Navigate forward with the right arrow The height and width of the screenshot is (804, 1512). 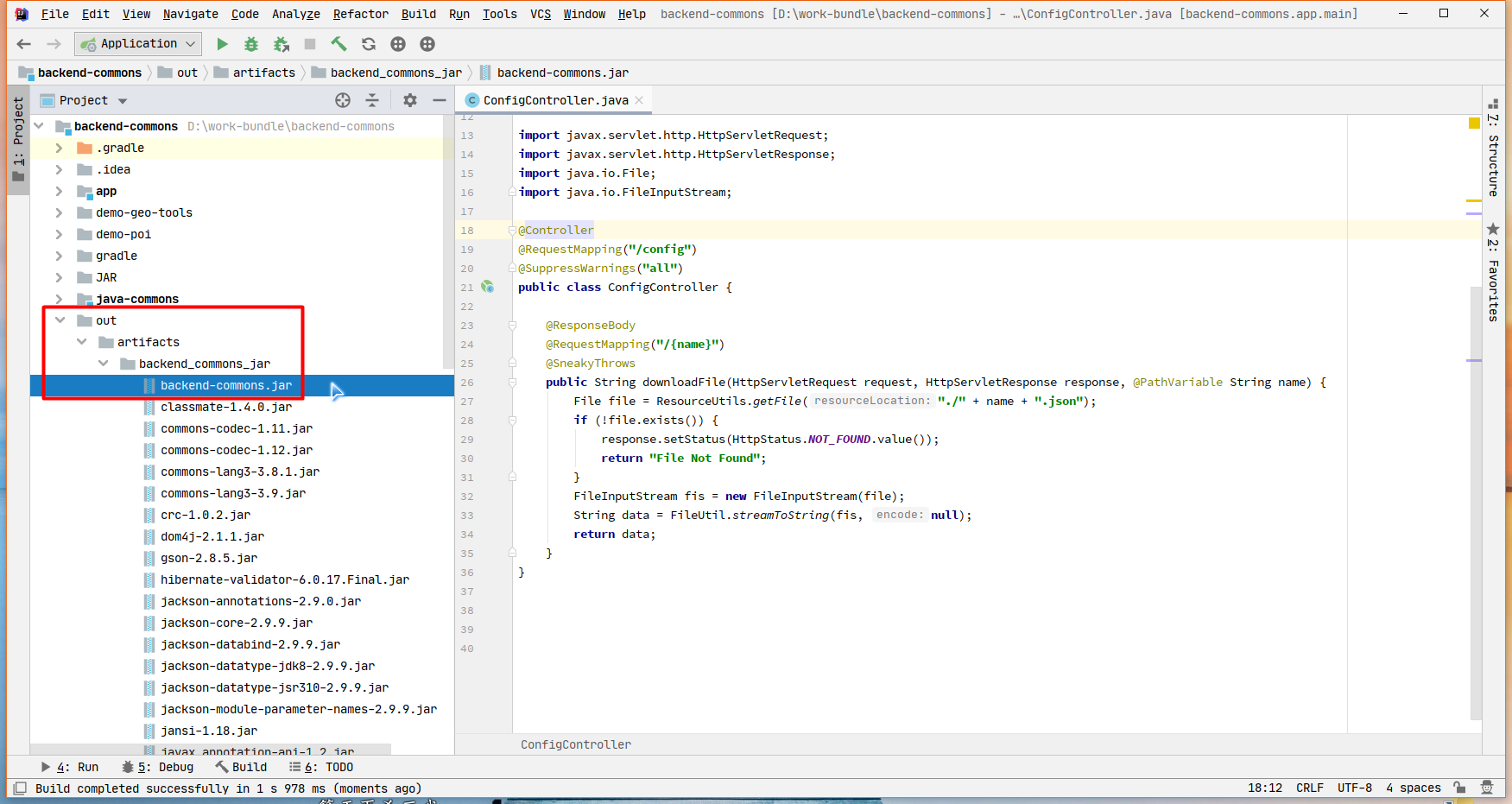(54, 44)
